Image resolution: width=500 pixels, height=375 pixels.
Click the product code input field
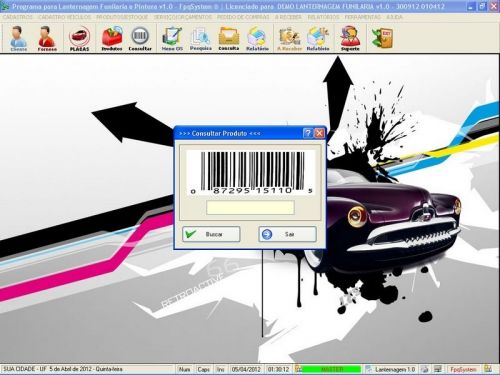[250, 207]
